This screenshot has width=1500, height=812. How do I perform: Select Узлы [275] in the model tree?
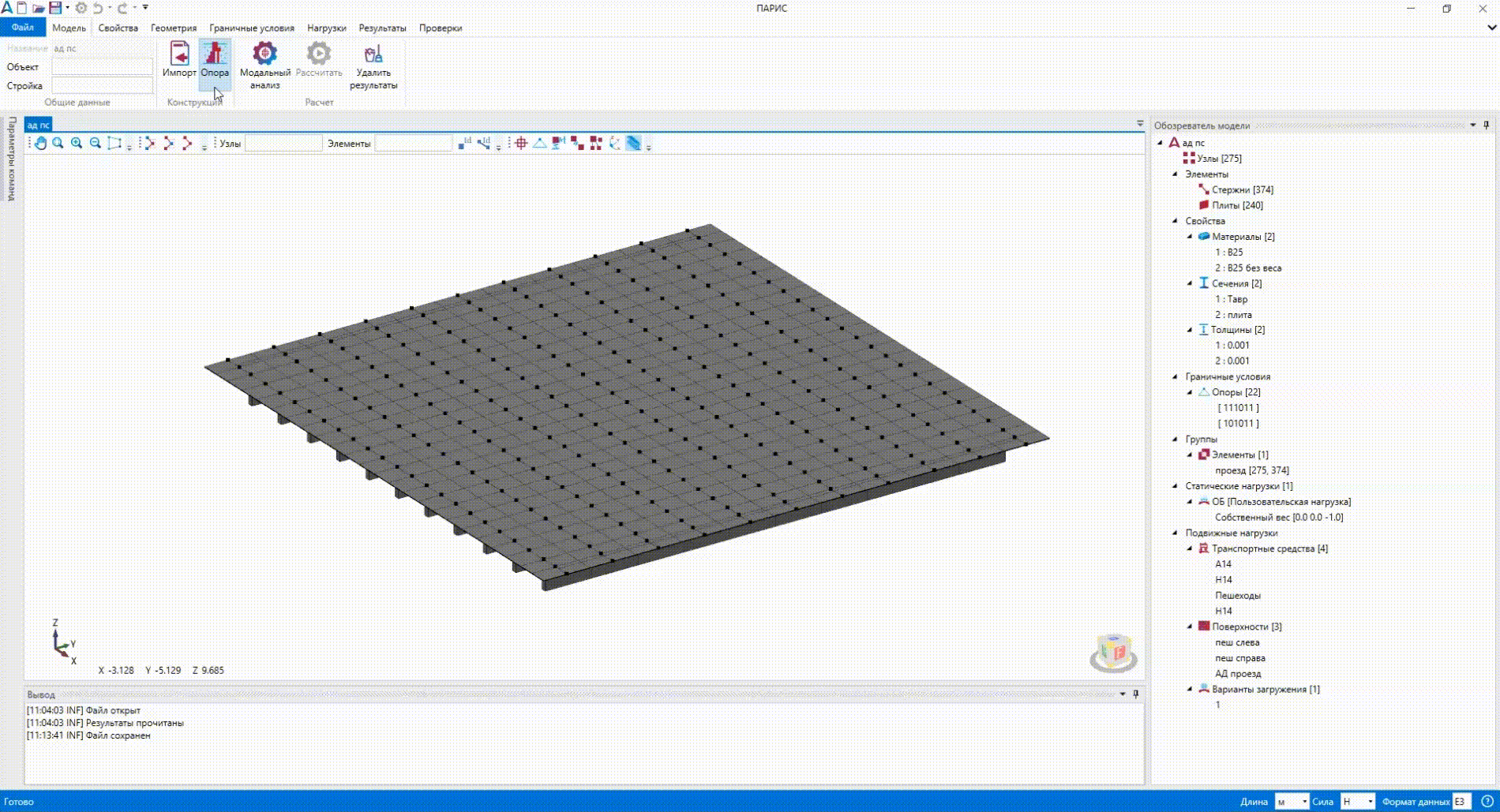click(x=1219, y=159)
